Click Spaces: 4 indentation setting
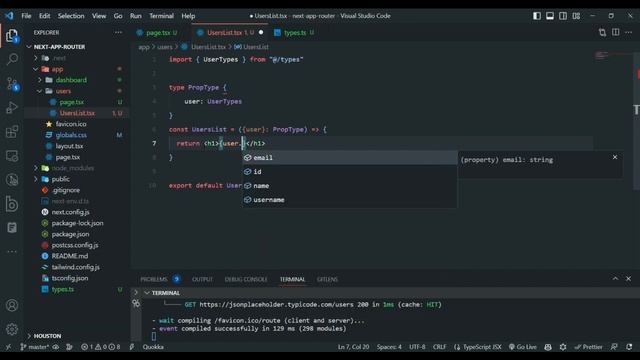This screenshot has width=640, height=360. [389, 347]
